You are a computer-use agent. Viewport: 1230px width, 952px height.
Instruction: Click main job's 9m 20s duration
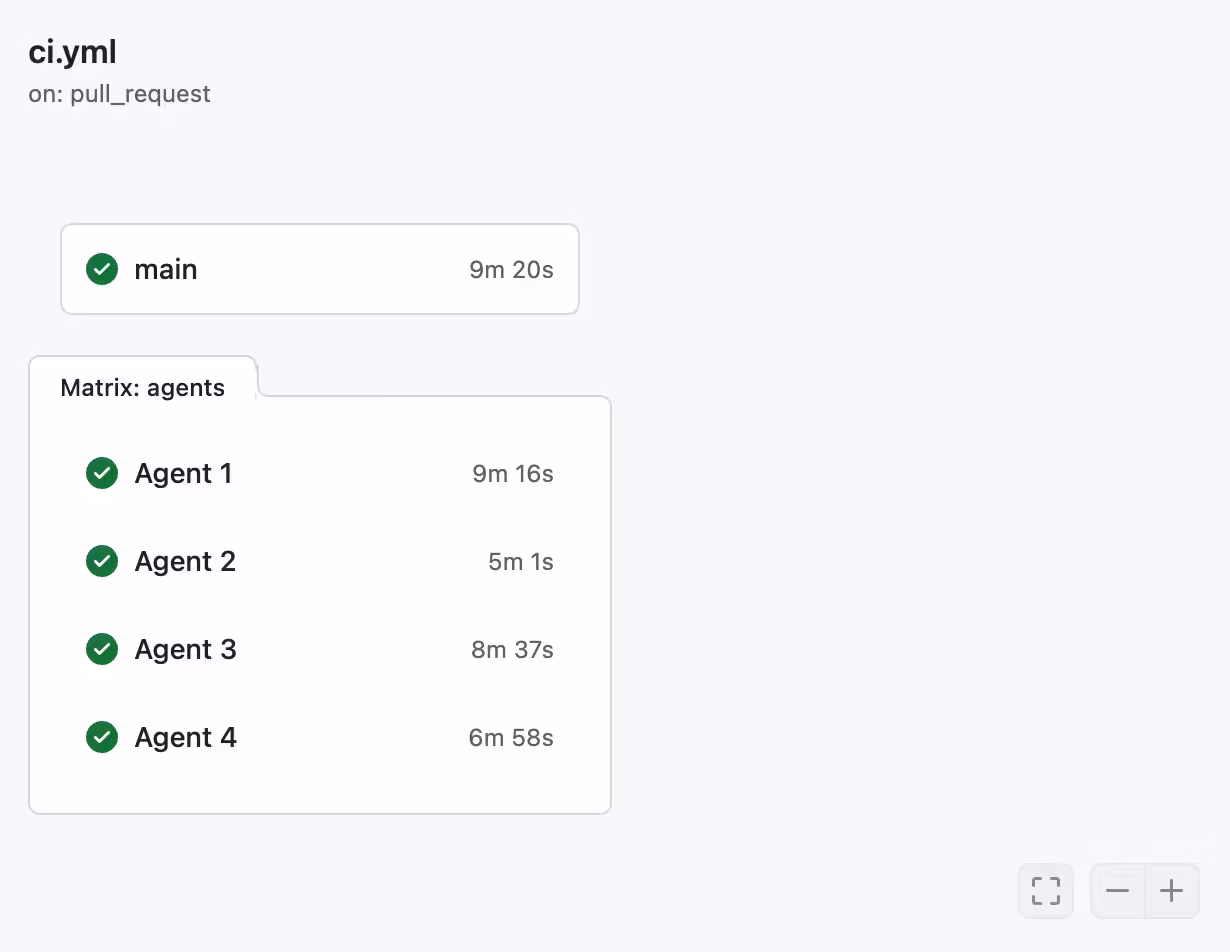511,269
